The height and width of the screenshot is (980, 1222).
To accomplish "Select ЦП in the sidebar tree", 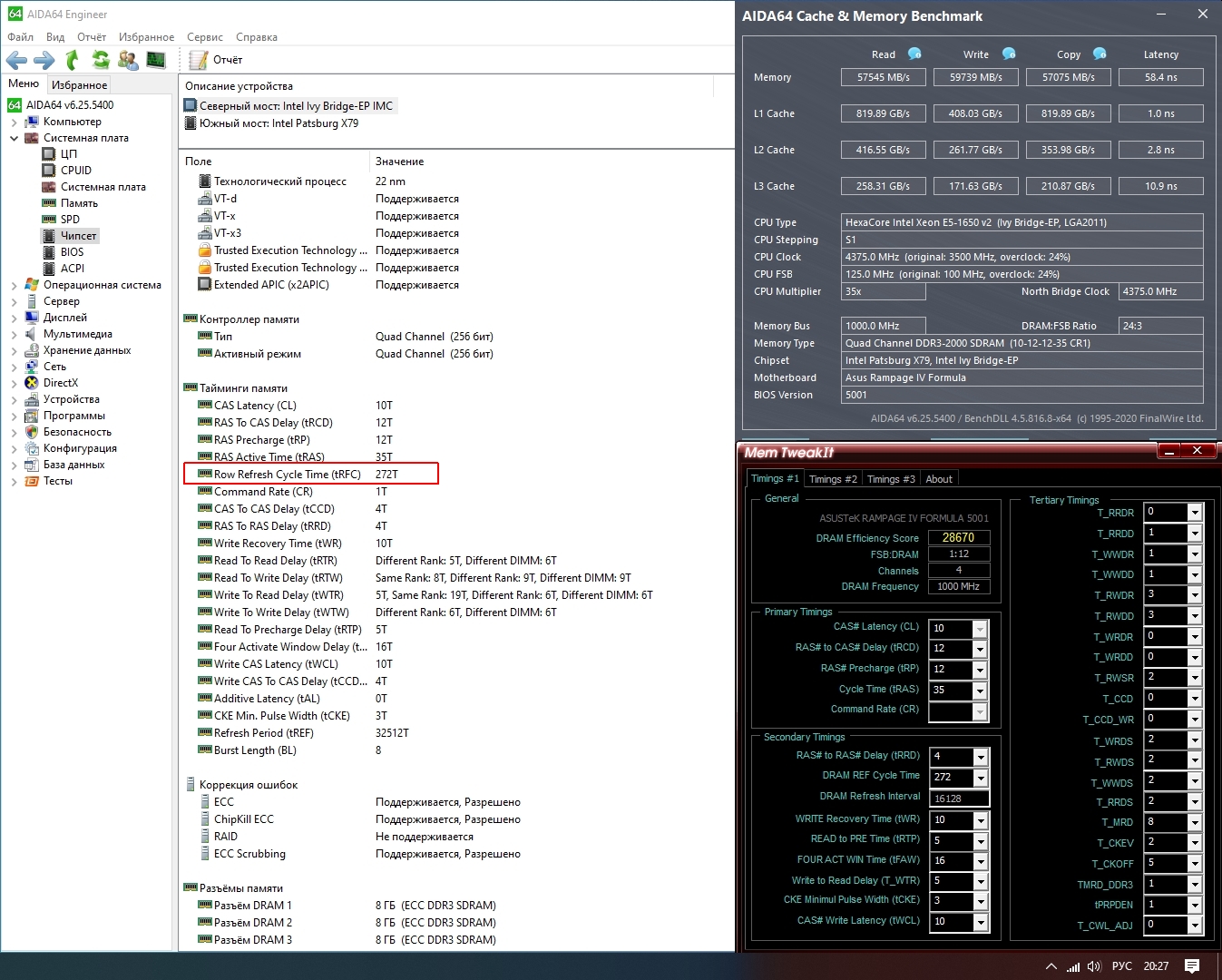I will 69,154.
